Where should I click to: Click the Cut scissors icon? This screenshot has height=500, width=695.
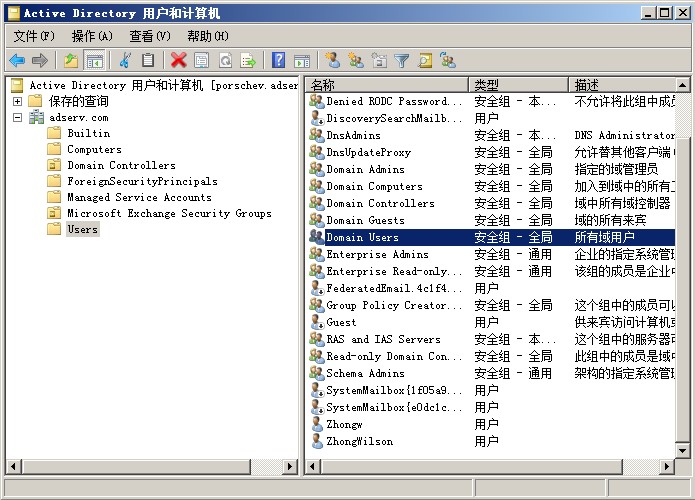[x=125, y=60]
